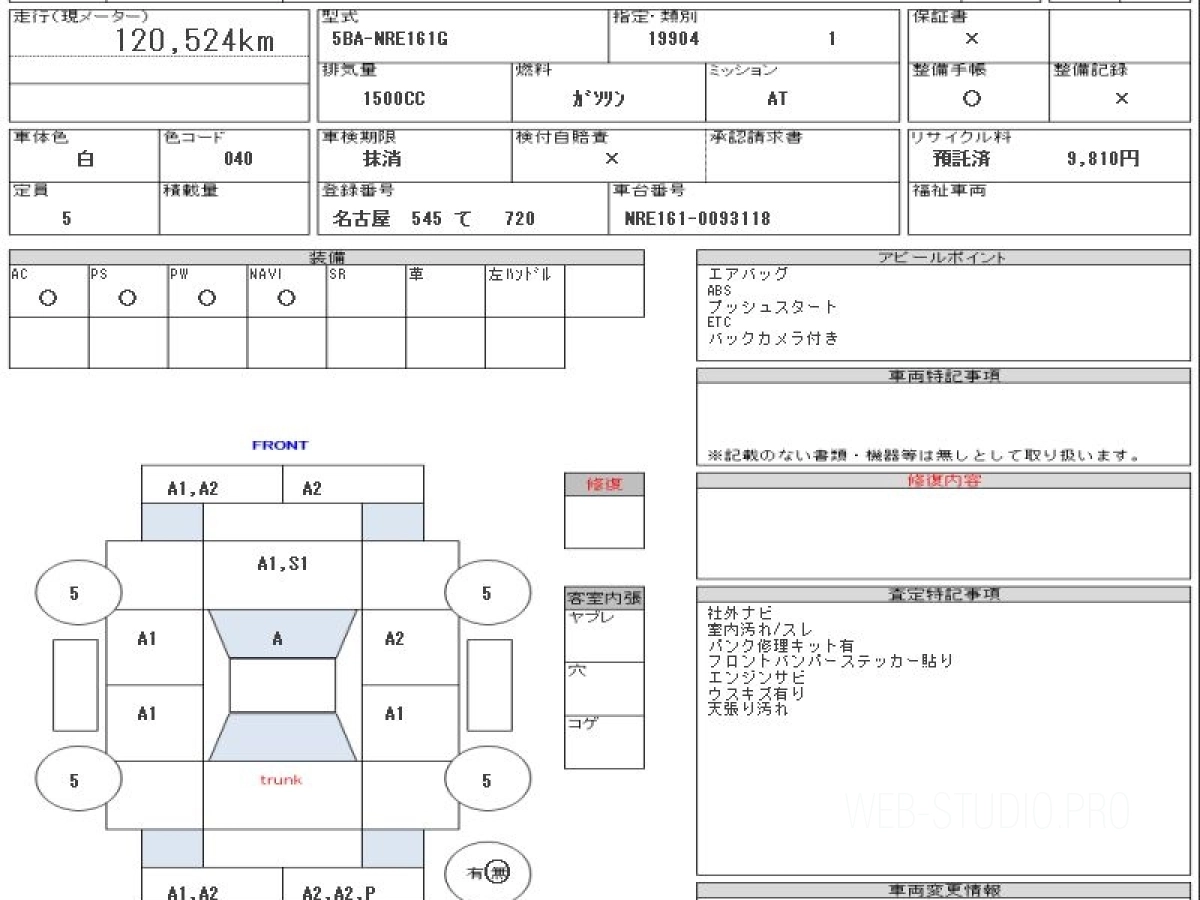Click the 福祉車両 field label
Screen dimensions: 1200x900
pos(947,190)
